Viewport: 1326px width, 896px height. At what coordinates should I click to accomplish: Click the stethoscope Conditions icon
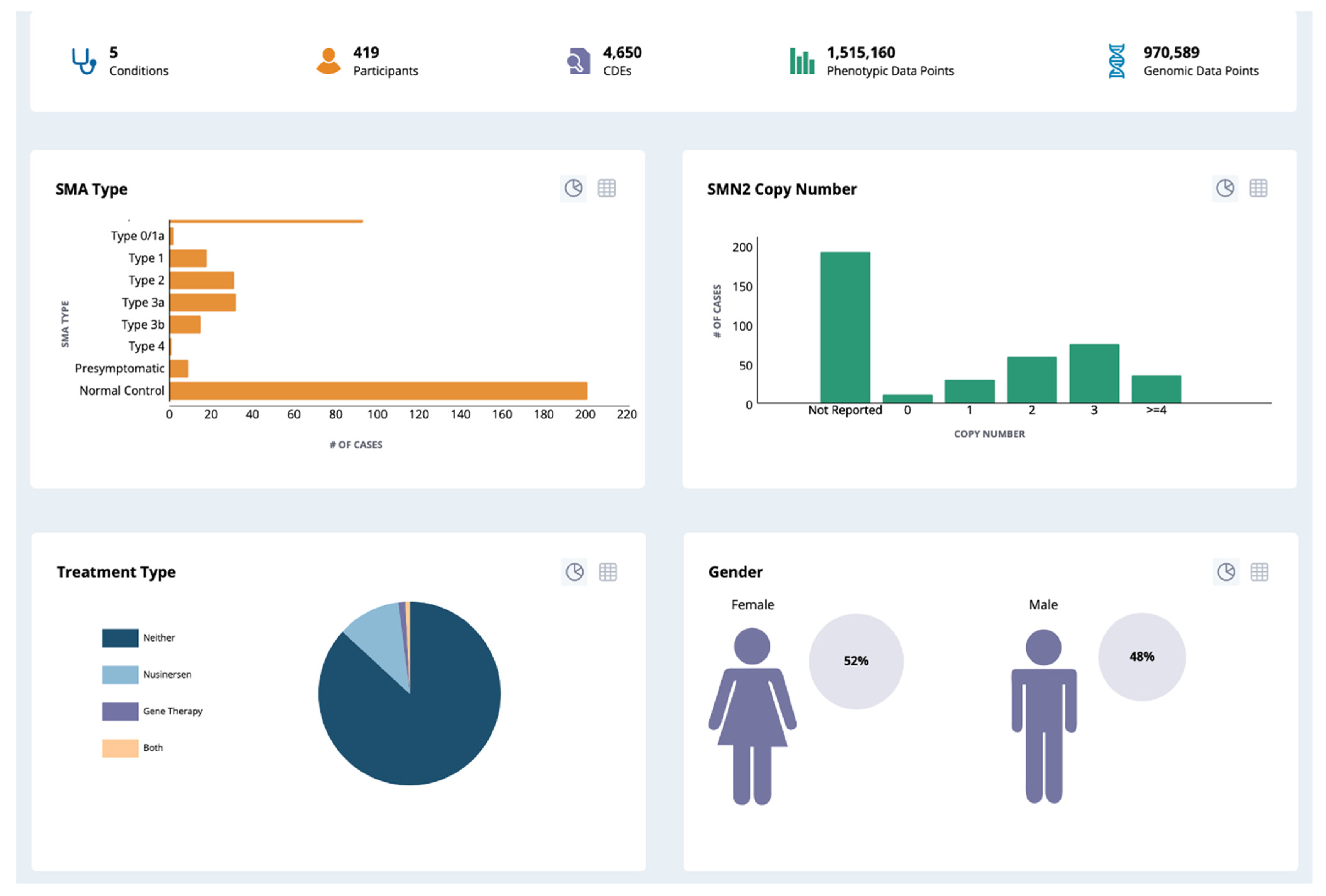pyautogui.click(x=84, y=60)
